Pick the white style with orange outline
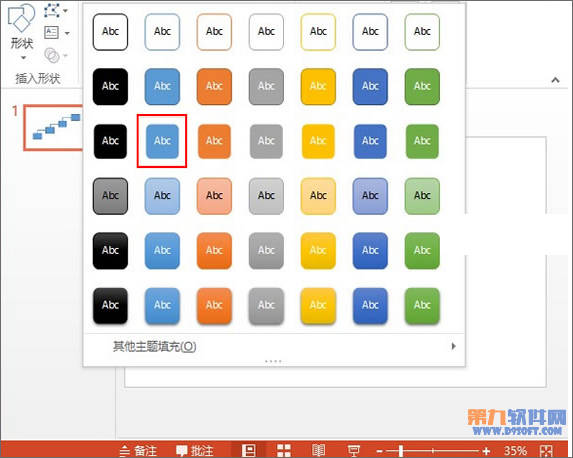 [x=214, y=32]
